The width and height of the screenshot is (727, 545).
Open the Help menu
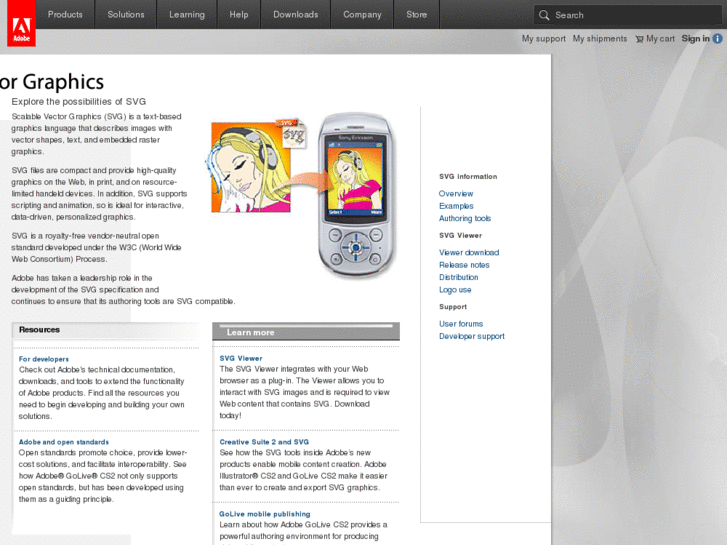click(239, 14)
